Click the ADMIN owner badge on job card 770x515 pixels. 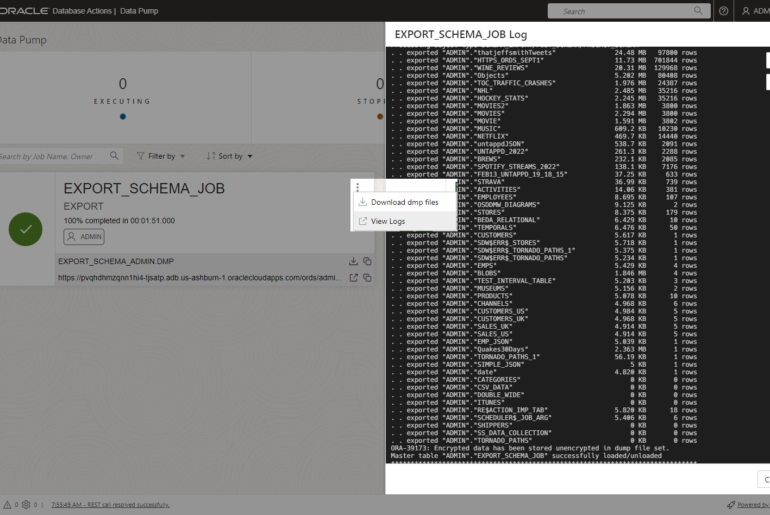coord(85,237)
